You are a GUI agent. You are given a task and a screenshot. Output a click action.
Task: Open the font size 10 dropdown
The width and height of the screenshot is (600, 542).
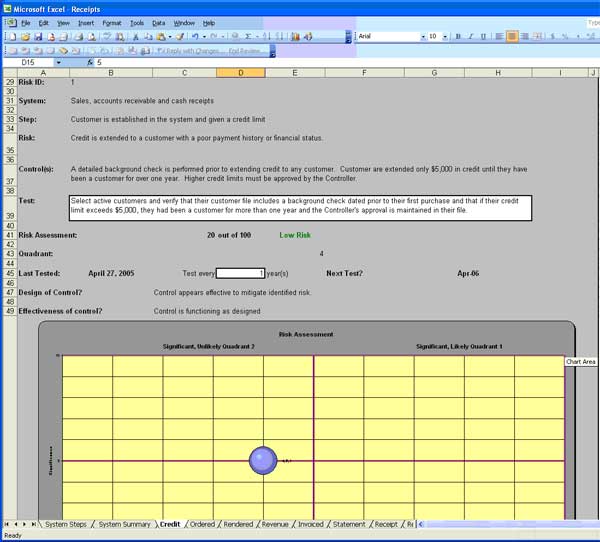pyautogui.click(x=445, y=37)
